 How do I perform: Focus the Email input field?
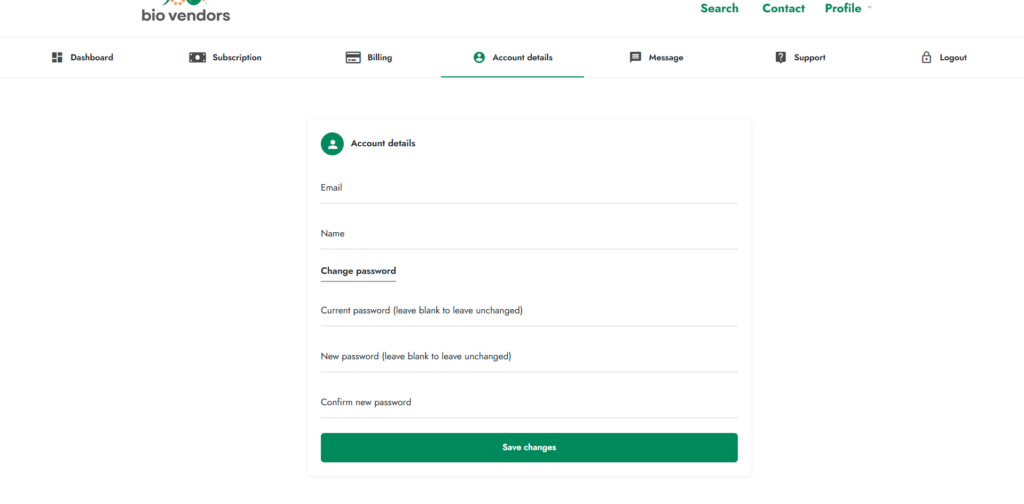529,188
